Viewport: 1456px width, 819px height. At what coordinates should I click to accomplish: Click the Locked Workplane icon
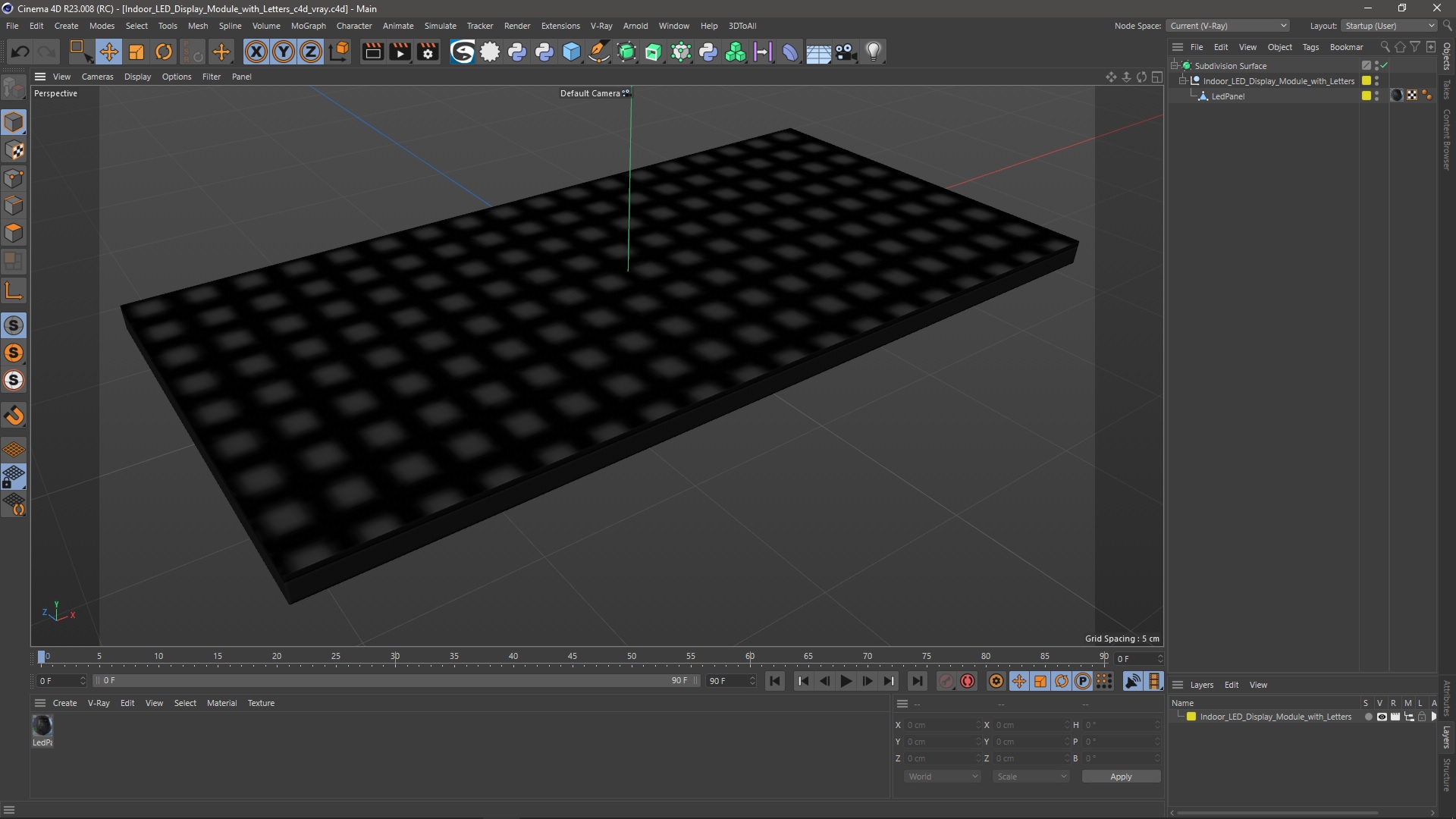[x=14, y=477]
